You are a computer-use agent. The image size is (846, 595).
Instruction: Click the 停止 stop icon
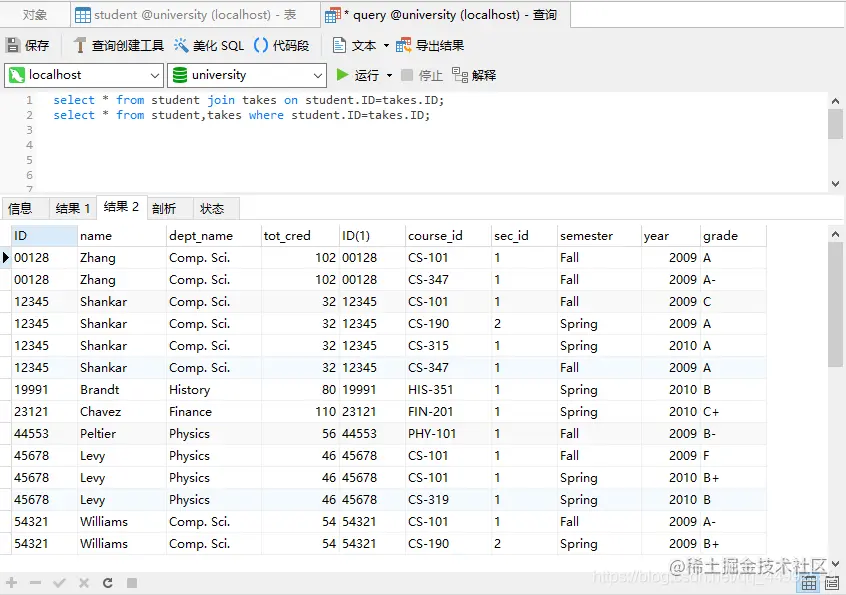[407, 75]
